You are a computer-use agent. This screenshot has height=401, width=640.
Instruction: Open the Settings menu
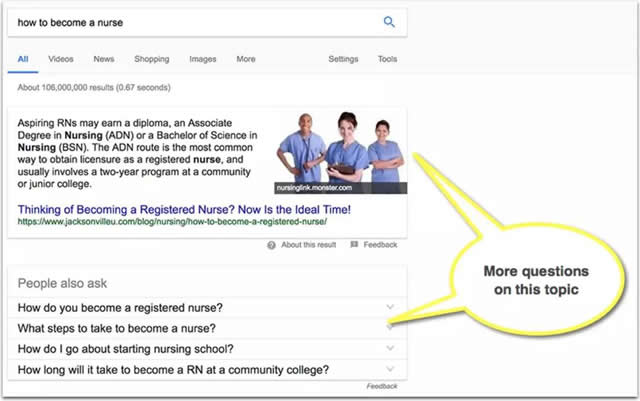coord(343,59)
